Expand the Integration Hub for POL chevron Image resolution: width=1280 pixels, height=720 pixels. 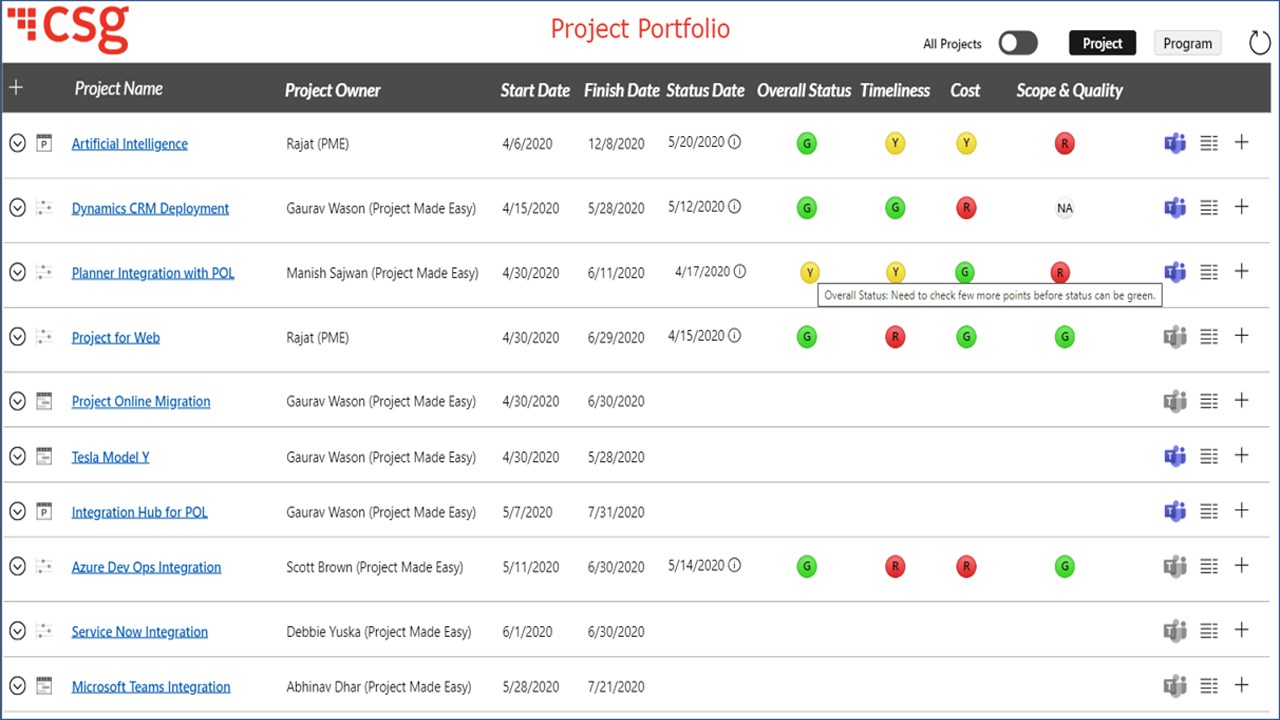[17, 511]
